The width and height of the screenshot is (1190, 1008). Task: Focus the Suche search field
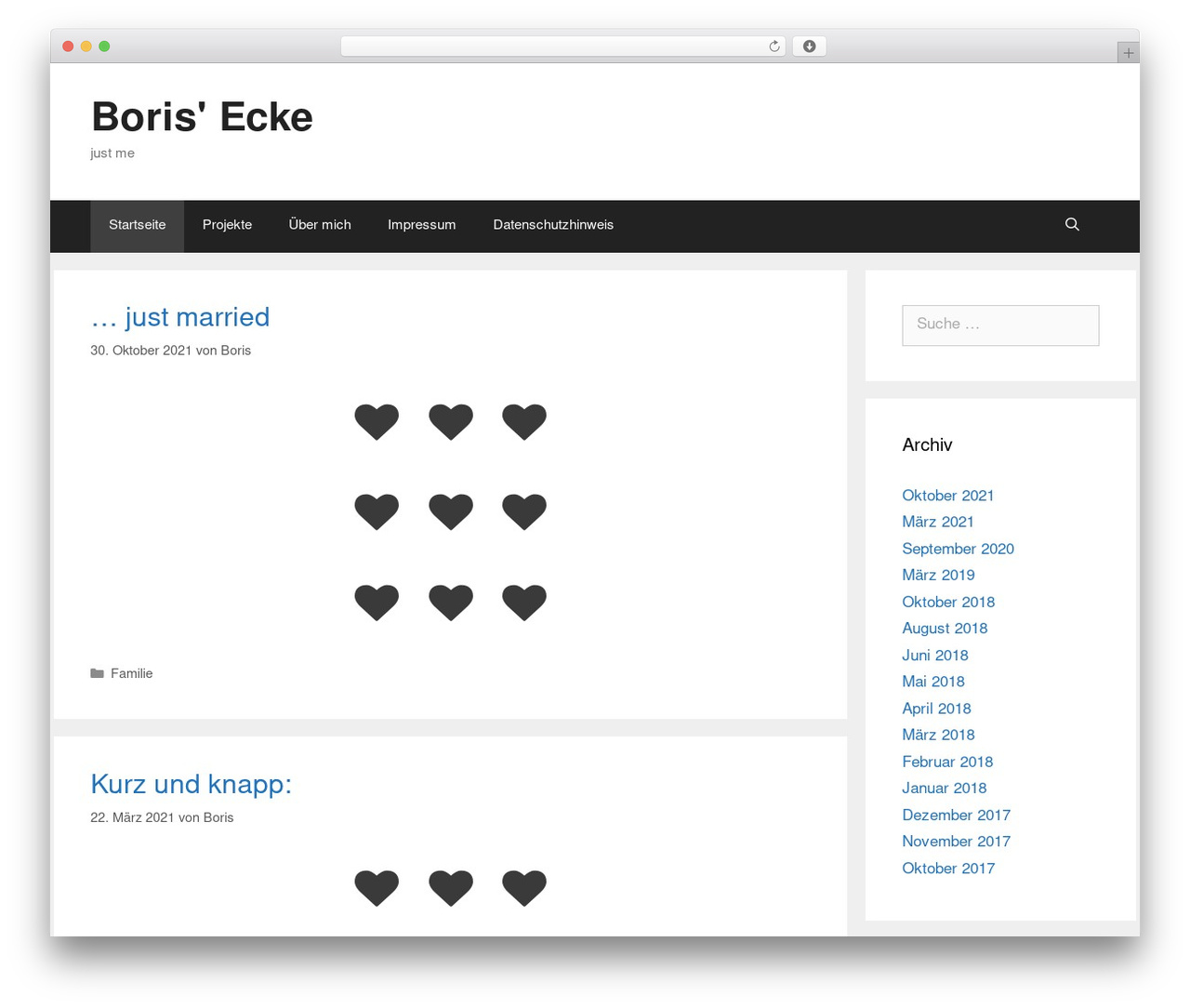1000,325
